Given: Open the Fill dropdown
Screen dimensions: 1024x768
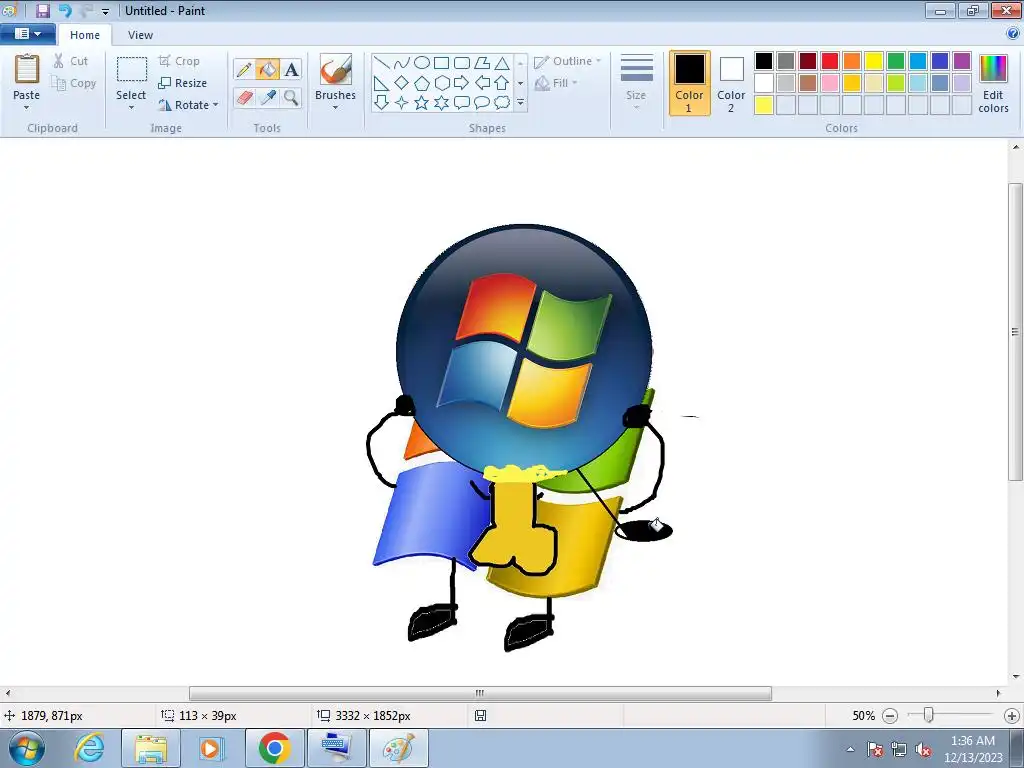Looking at the screenshot, I should click(556, 83).
